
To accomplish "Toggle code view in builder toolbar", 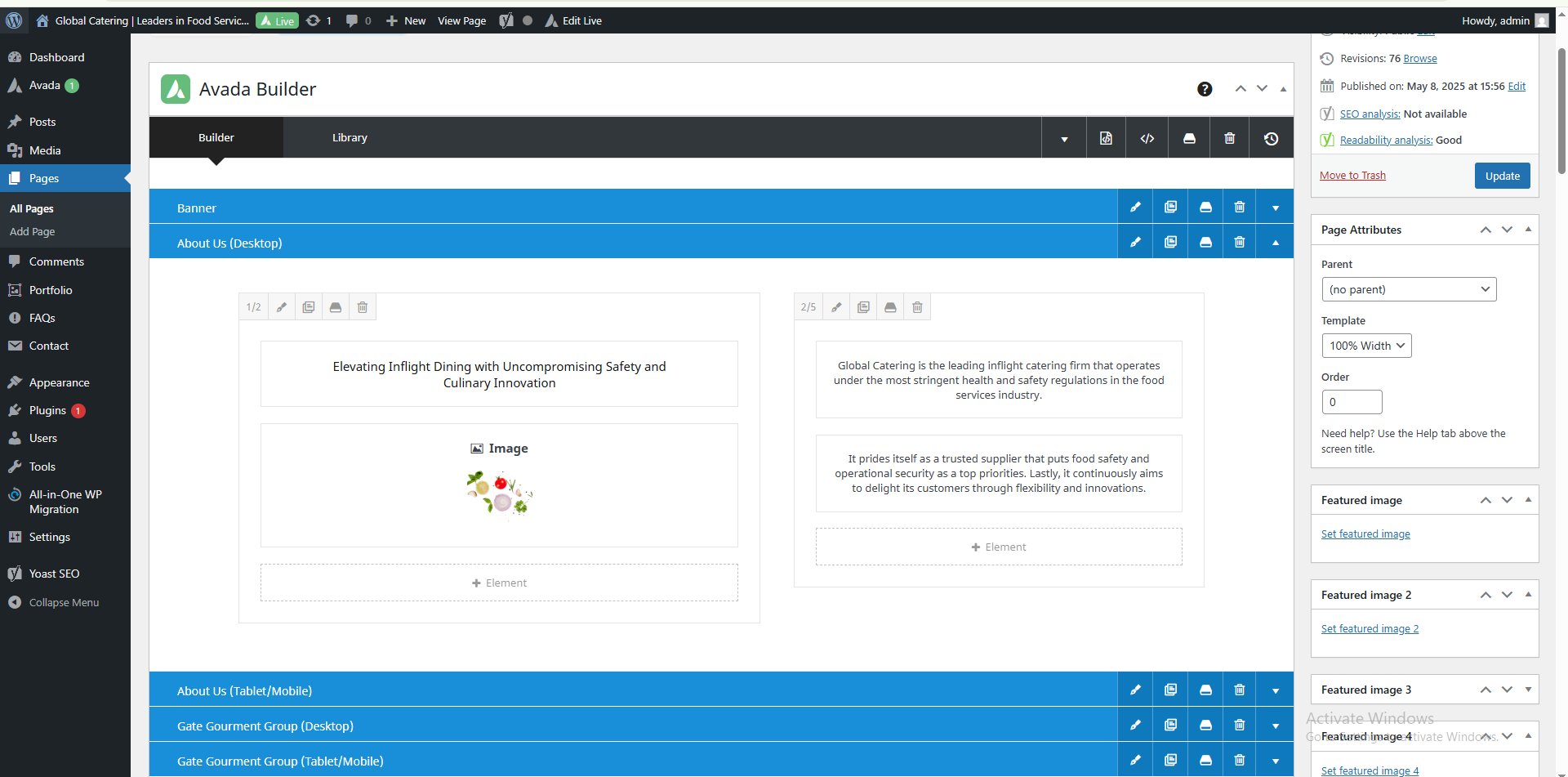I will pos(1147,138).
